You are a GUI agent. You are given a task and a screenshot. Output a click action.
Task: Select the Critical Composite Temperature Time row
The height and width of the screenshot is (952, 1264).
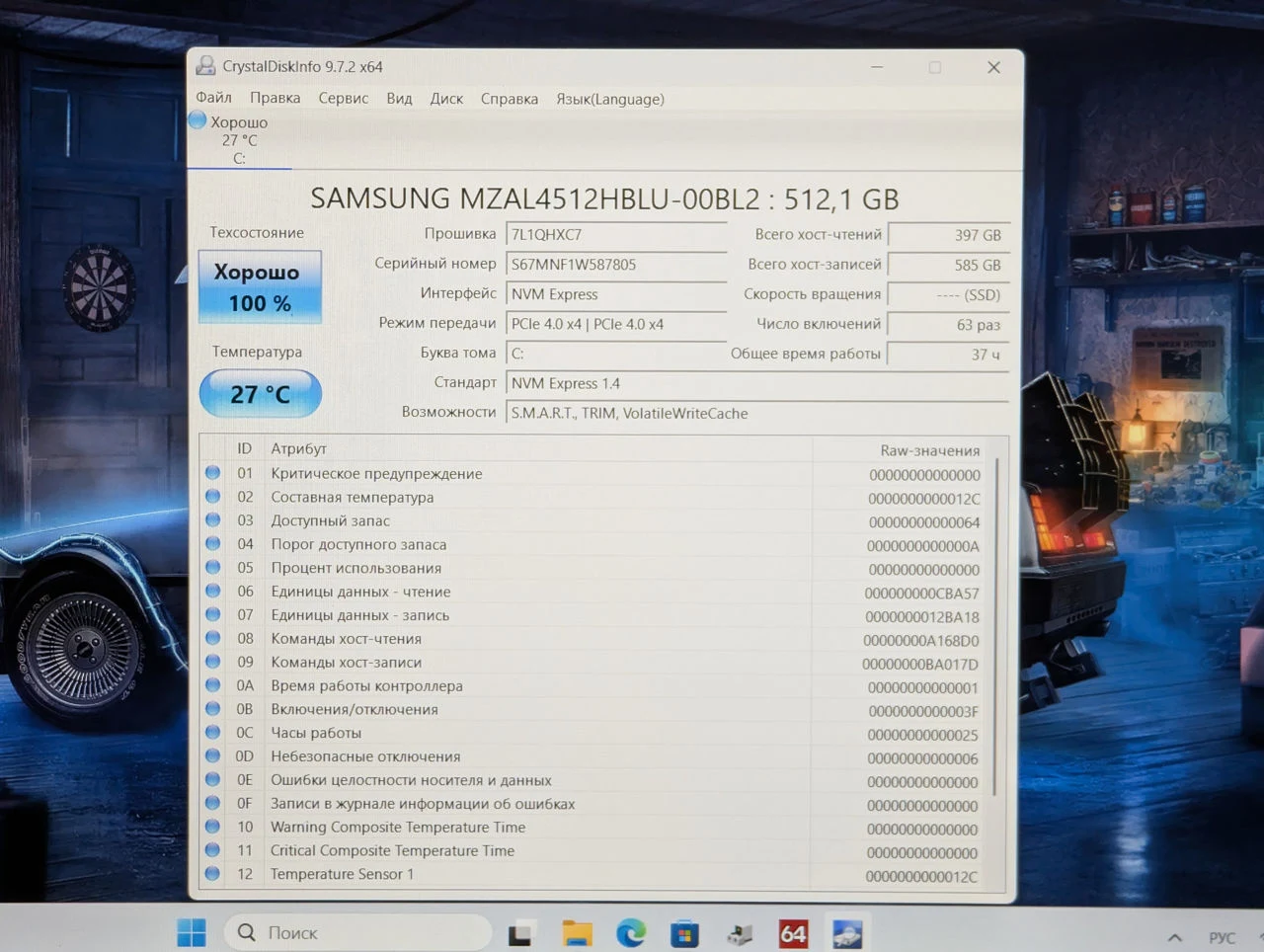point(594,851)
